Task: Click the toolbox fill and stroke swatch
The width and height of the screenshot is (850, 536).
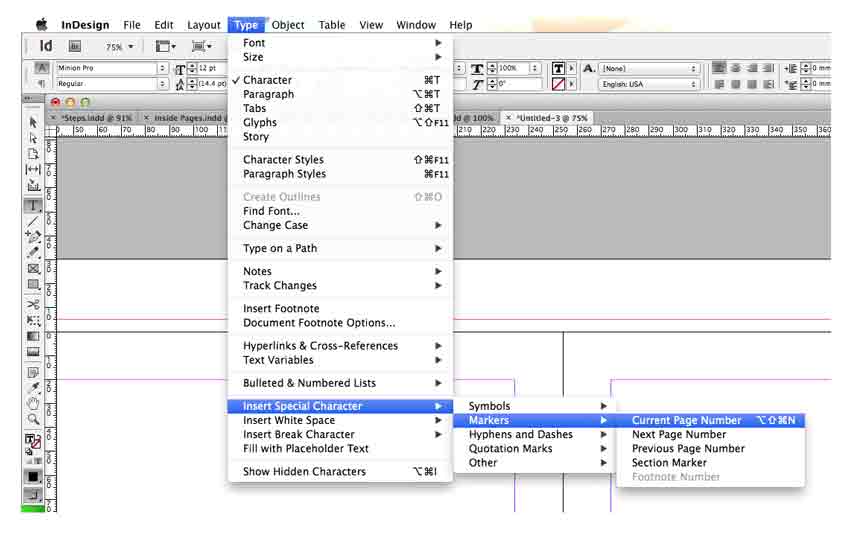Action: coord(33,441)
